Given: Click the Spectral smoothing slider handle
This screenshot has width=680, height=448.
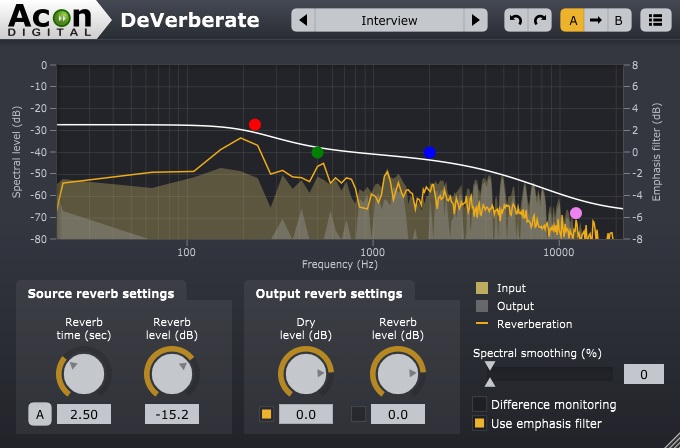Looking at the screenshot, I should pyautogui.click(x=490, y=374).
